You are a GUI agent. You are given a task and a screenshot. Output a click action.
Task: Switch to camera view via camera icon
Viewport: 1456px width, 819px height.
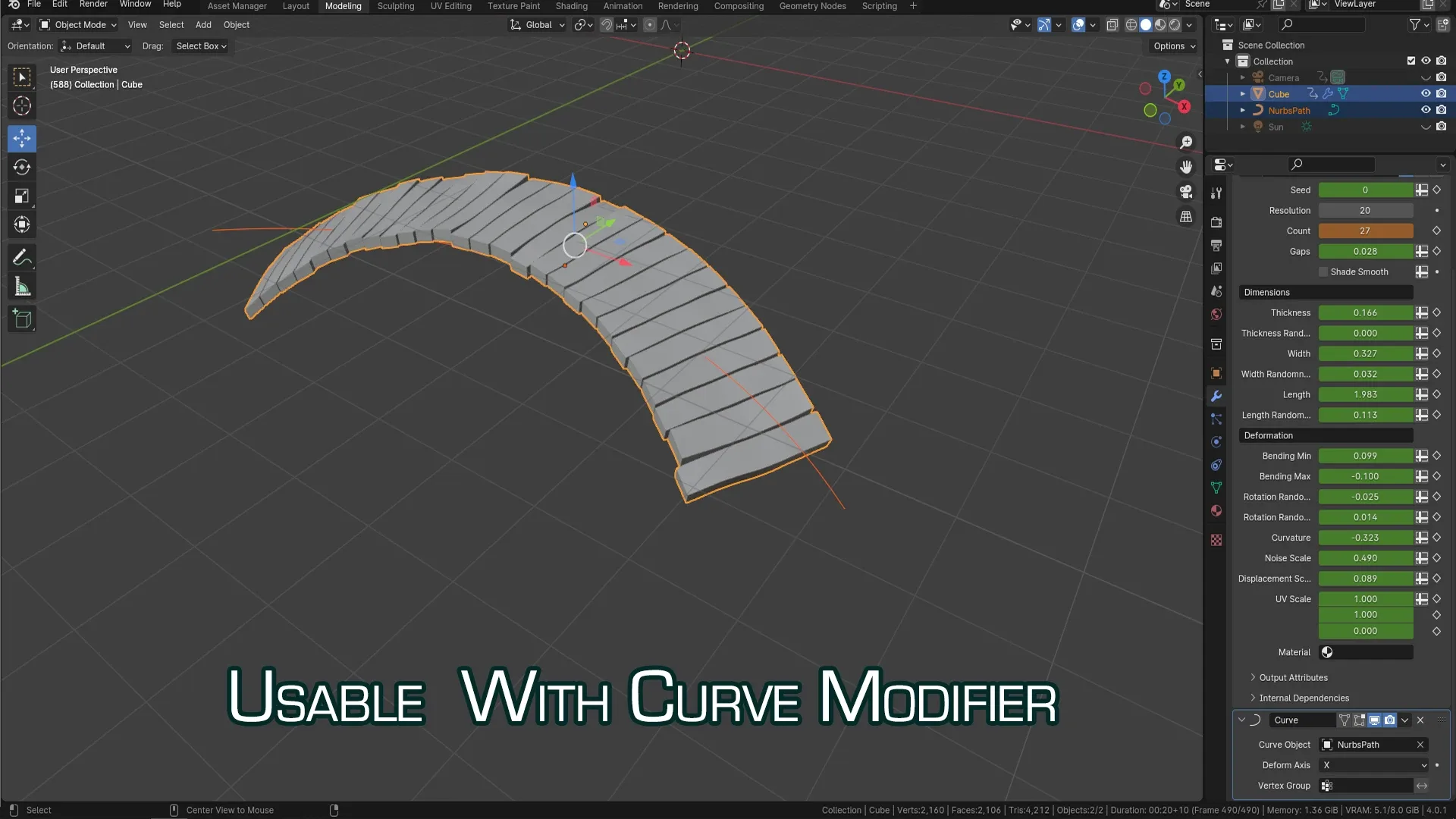click(x=1186, y=191)
